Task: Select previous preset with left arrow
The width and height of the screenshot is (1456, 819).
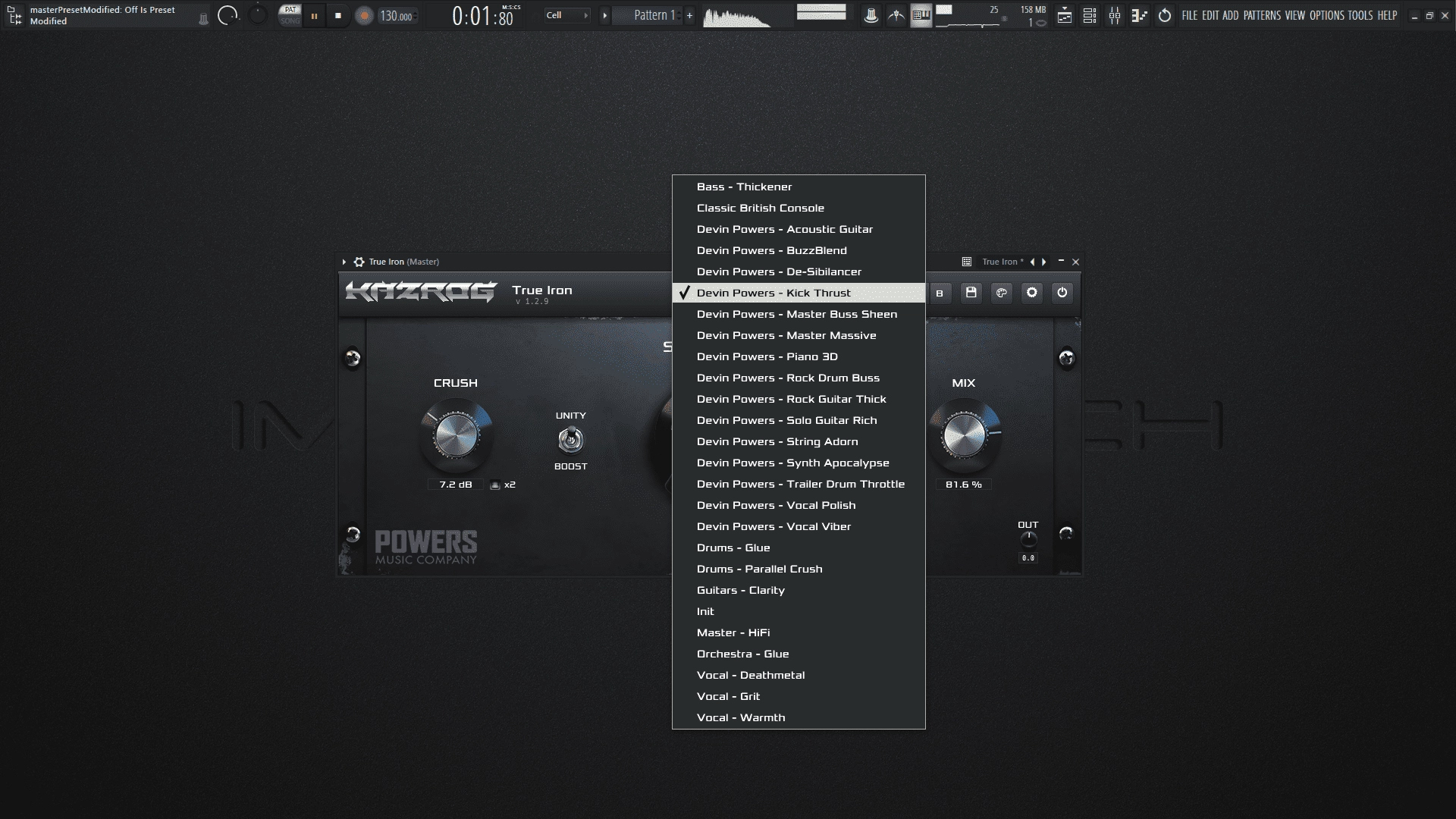Action: click(x=1032, y=262)
